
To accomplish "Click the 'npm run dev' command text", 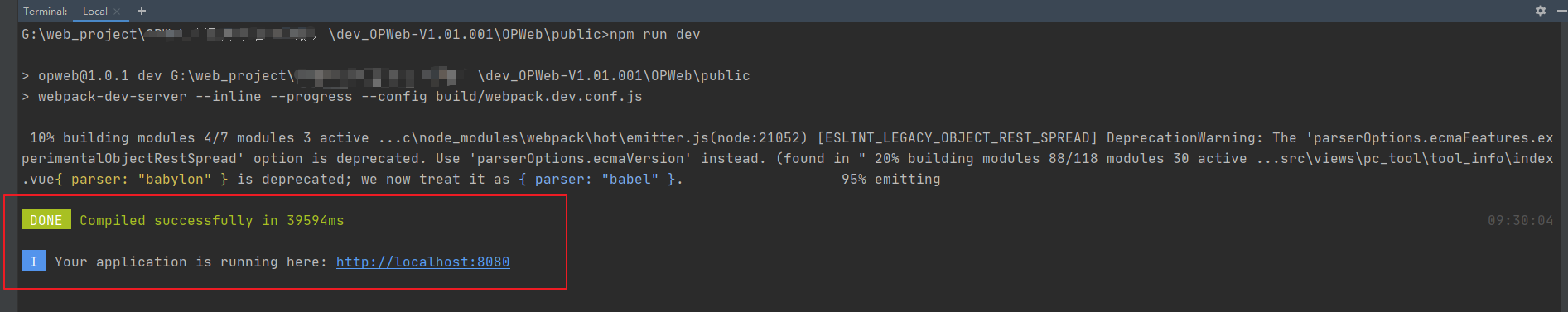I will (x=654, y=34).
